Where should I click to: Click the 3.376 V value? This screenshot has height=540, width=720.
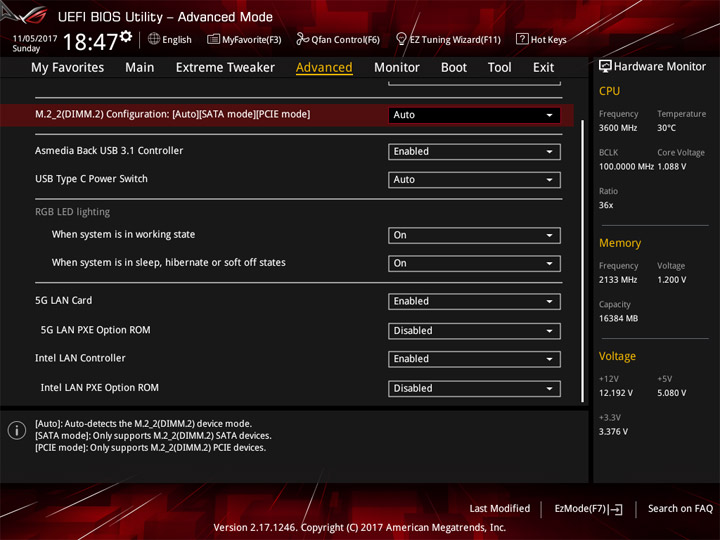pos(613,432)
